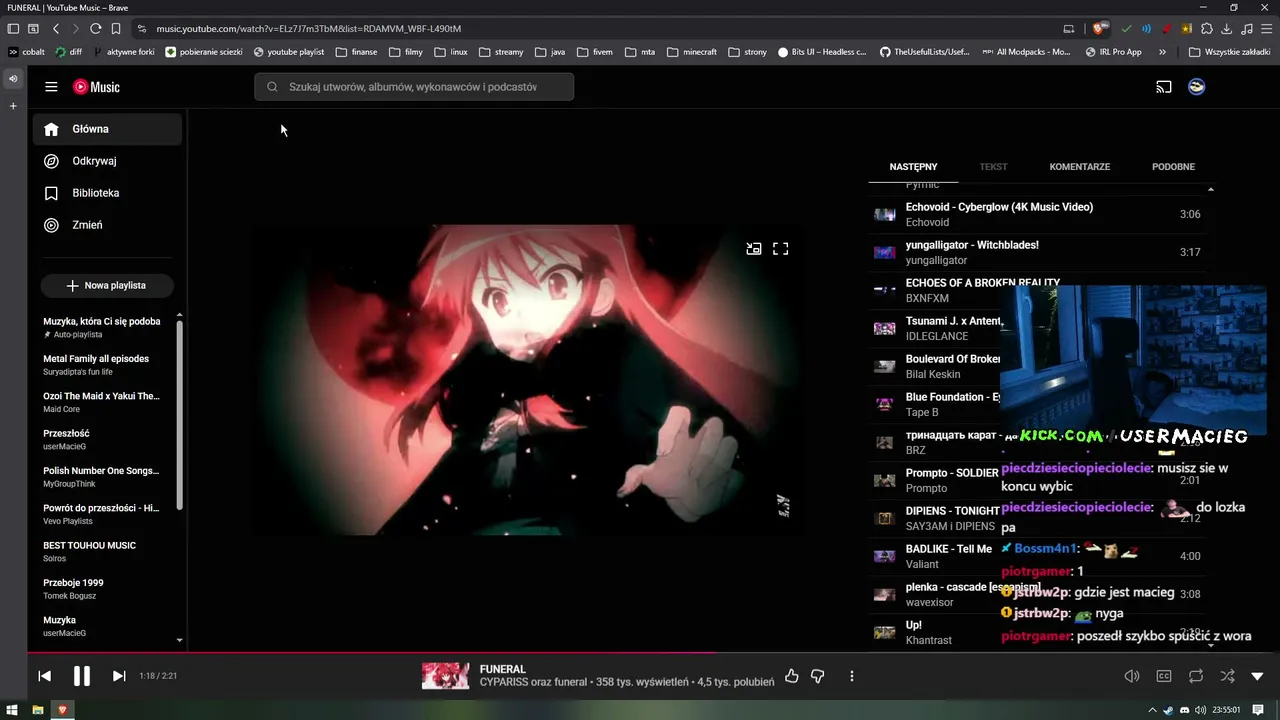Screen dimensions: 1280x720
Task: Click the YouTube Music logo
Action: pyautogui.click(x=96, y=87)
